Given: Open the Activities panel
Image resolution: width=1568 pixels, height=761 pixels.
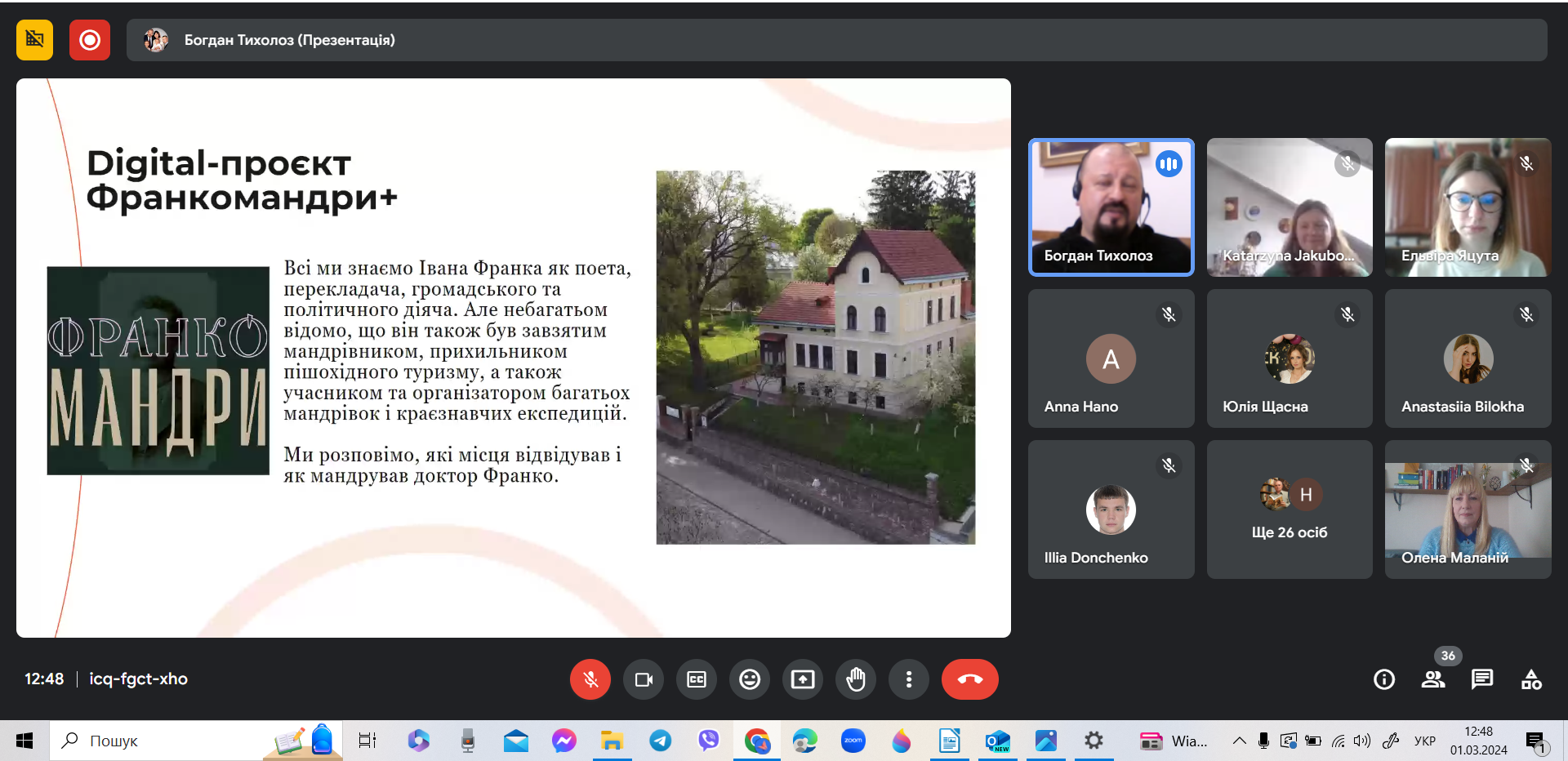Looking at the screenshot, I should (1531, 679).
